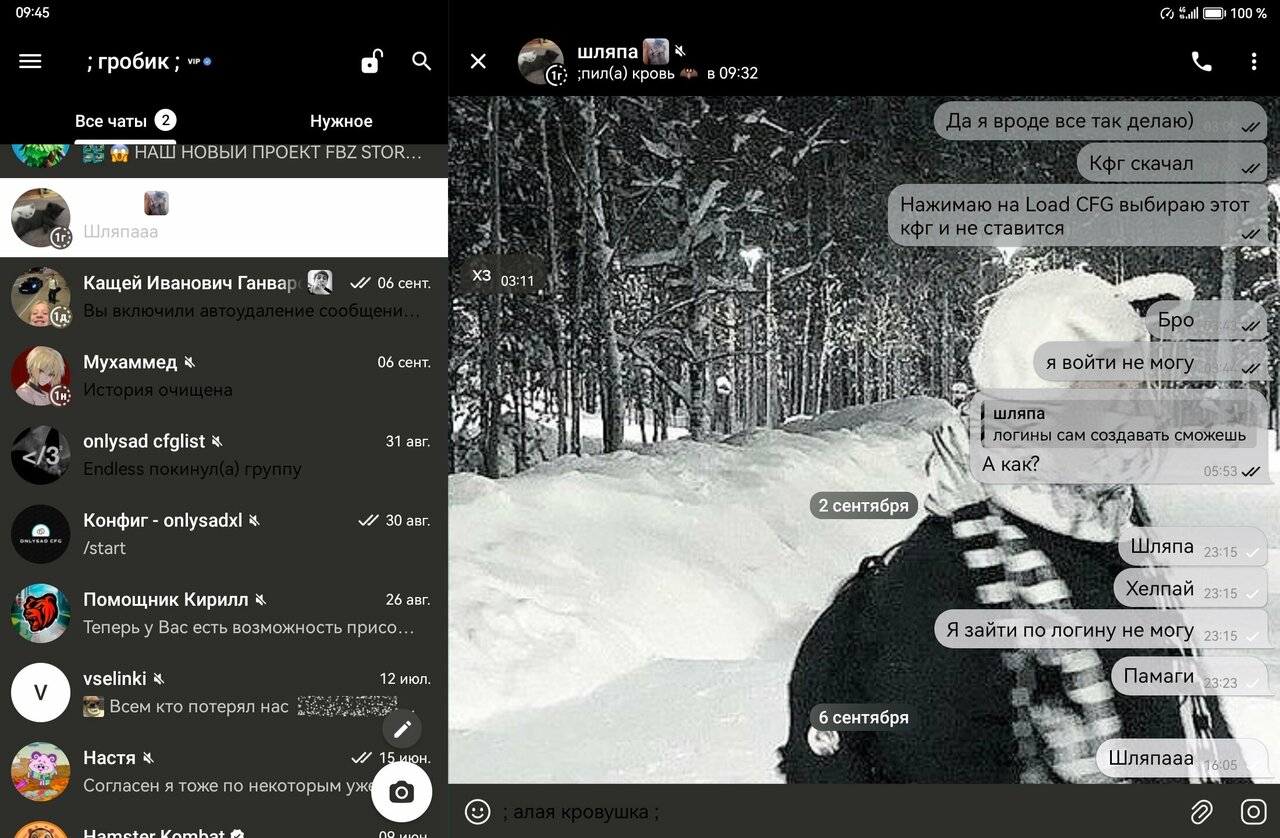The height and width of the screenshot is (838, 1280).
Task: Open the Кащей Иванович chat
Action: pyautogui.click(x=224, y=297)
